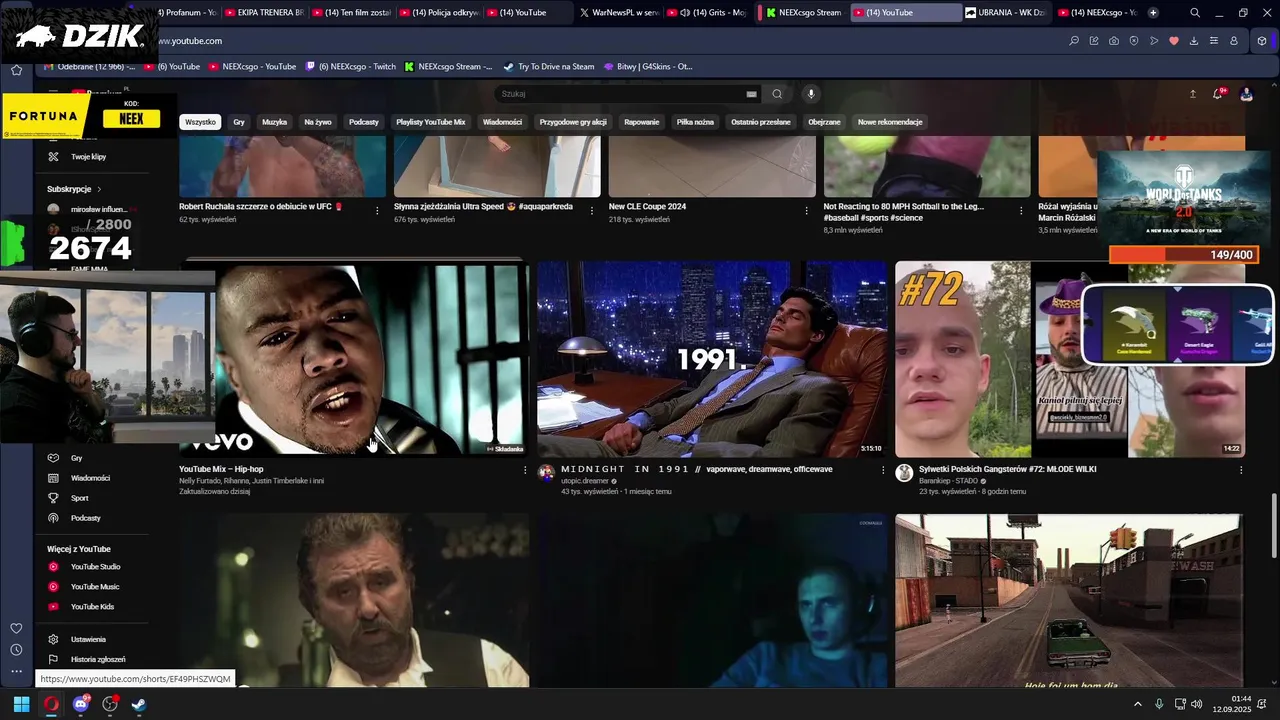Select the Nowe rekomendacje chip
The width and height of the screenshot is (1280, 720).
[x=890, y=122]
